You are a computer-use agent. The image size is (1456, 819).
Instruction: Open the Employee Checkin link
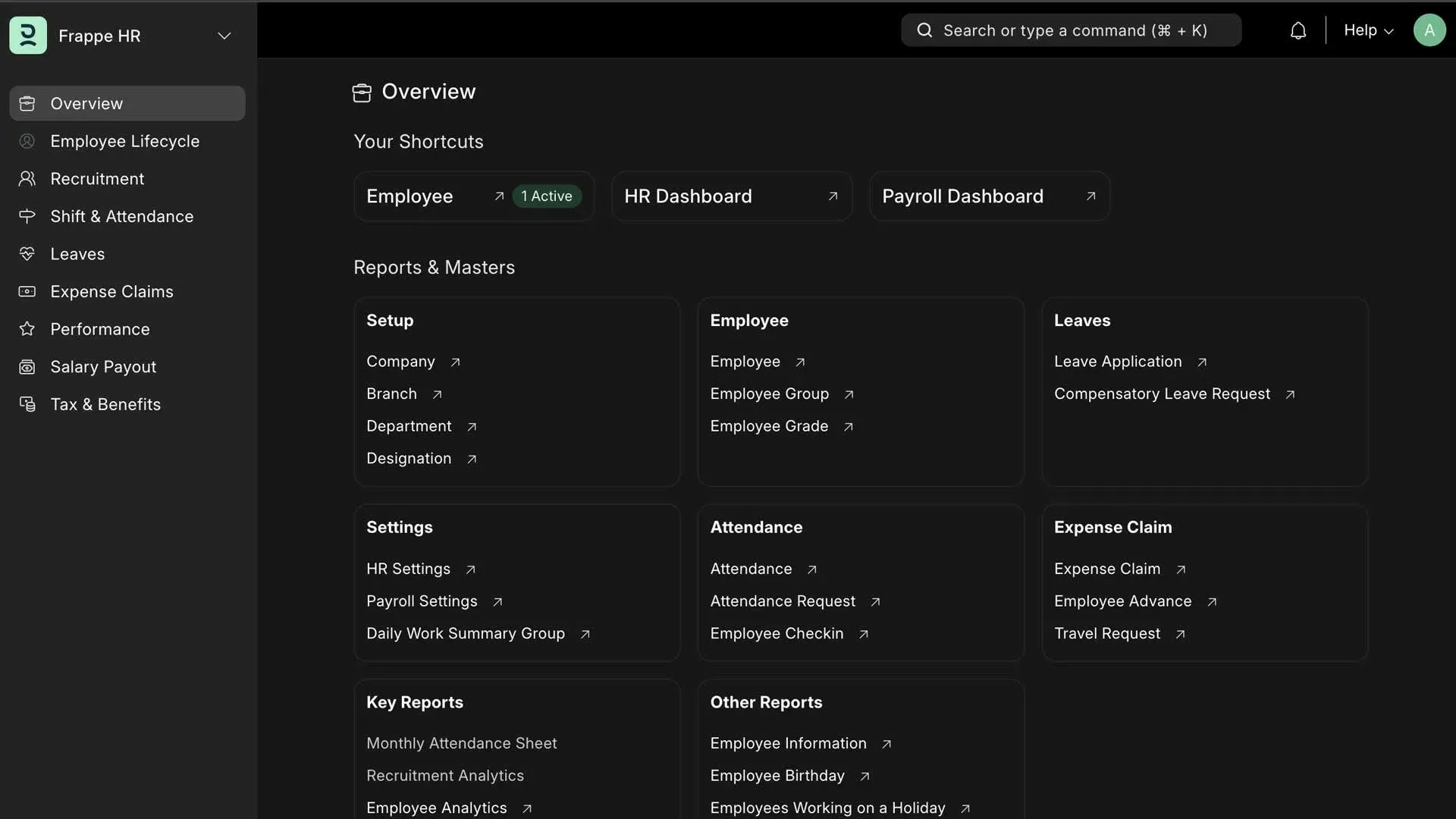(777, 634)
